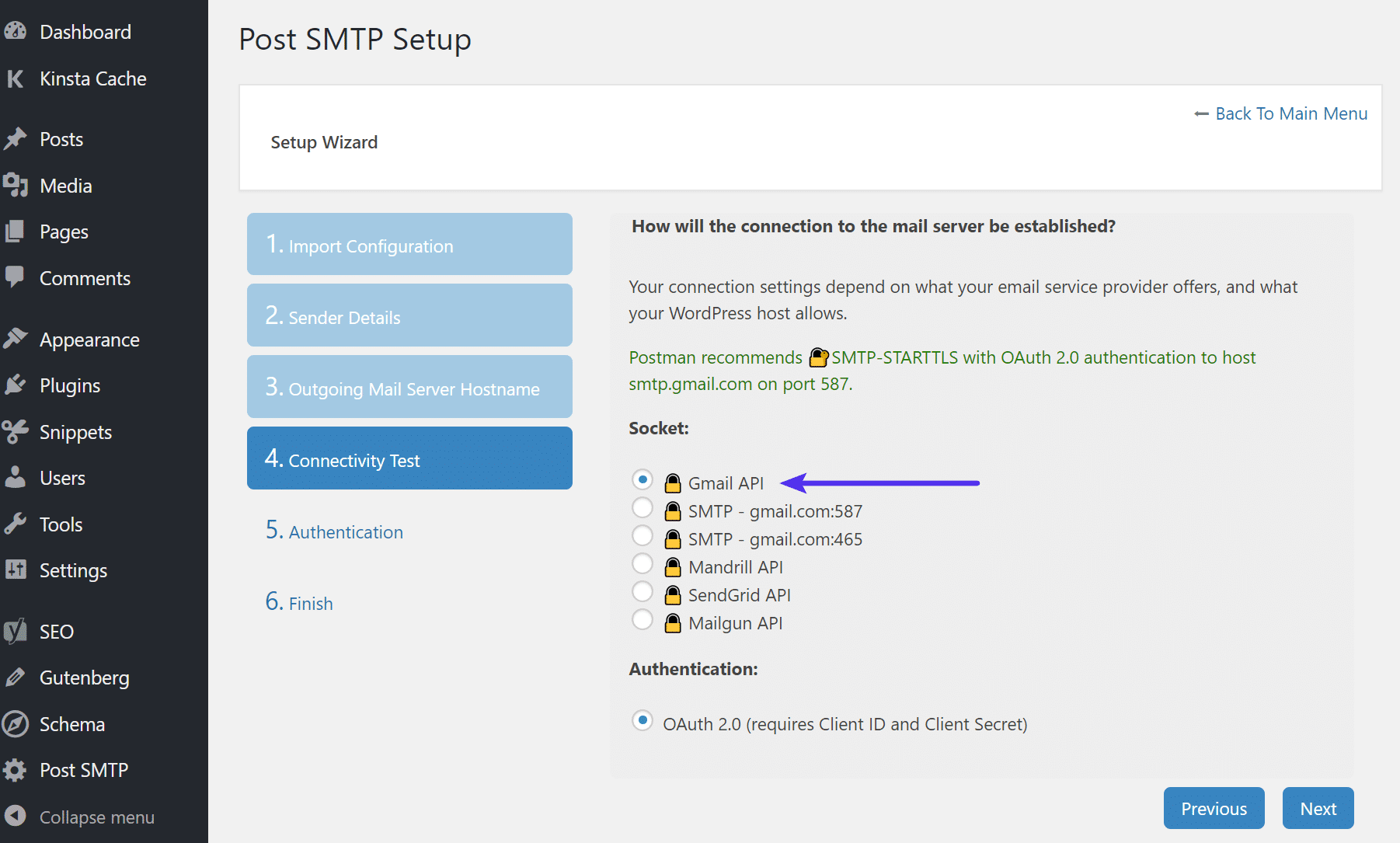This screenshot has height=843, width=1400.
Task: Click Next to continue the wizard
Action: [1318, 808]
